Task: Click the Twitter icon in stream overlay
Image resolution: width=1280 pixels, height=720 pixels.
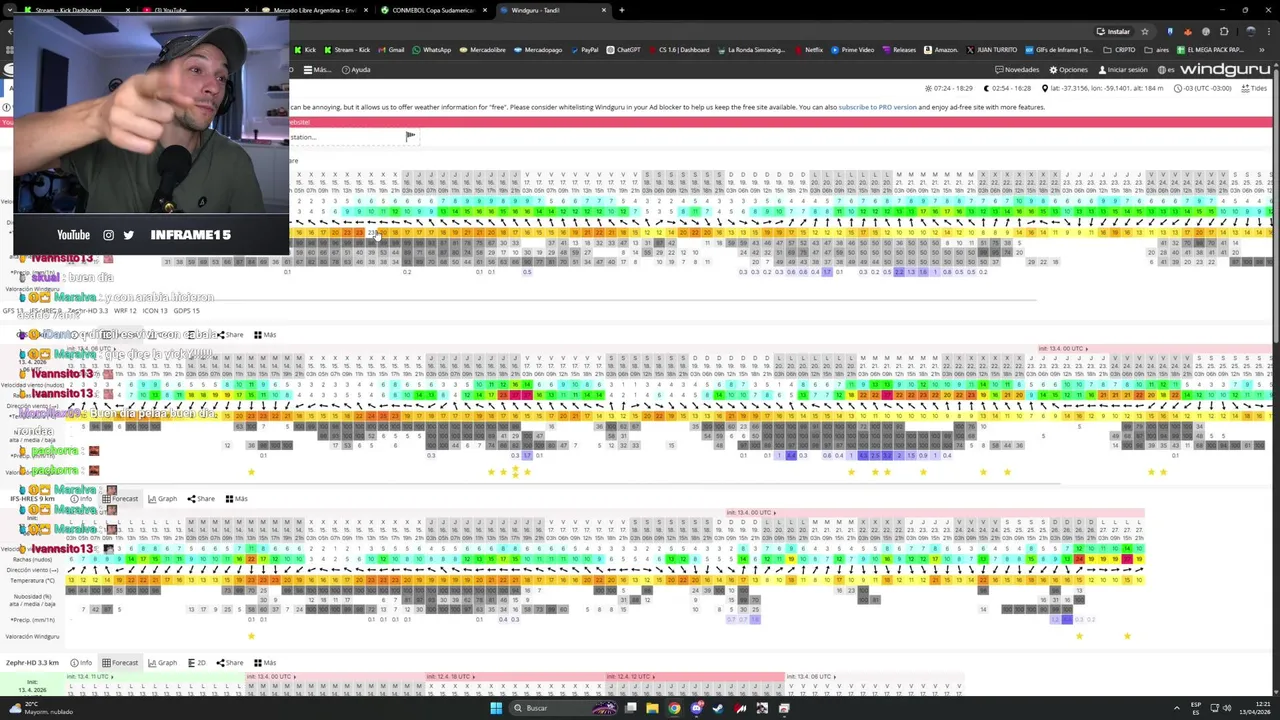Action: [128, 235]
